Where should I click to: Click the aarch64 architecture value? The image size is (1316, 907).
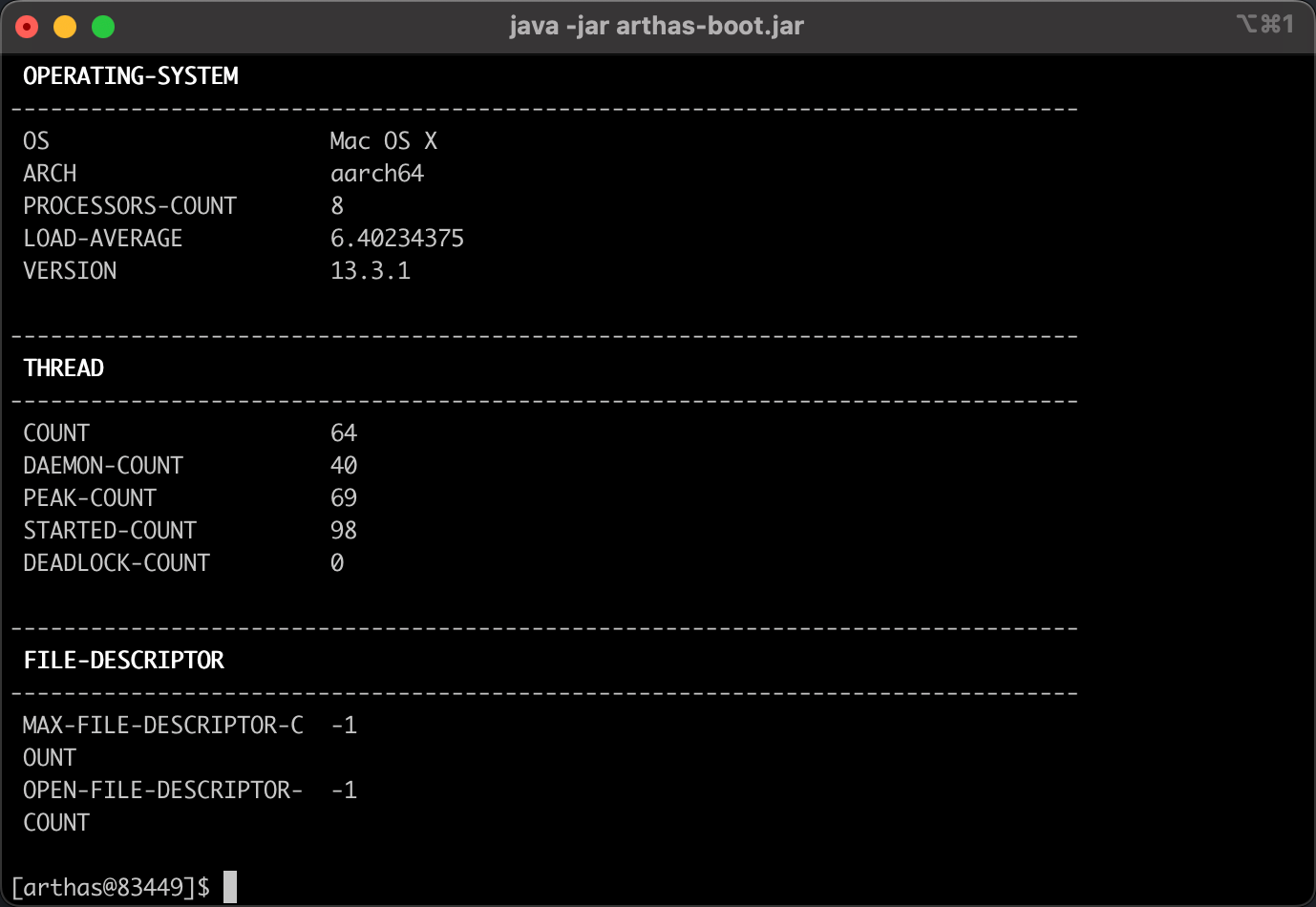[377, 174]
